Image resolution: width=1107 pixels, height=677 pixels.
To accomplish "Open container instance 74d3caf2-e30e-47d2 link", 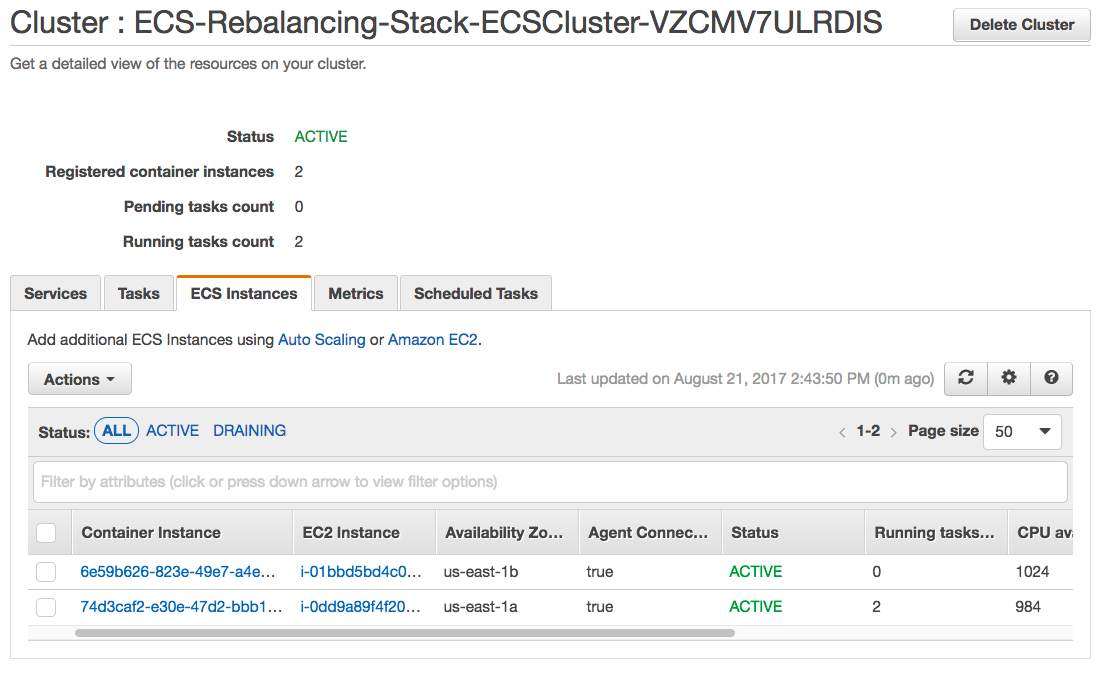I will [x=181, y=607].
